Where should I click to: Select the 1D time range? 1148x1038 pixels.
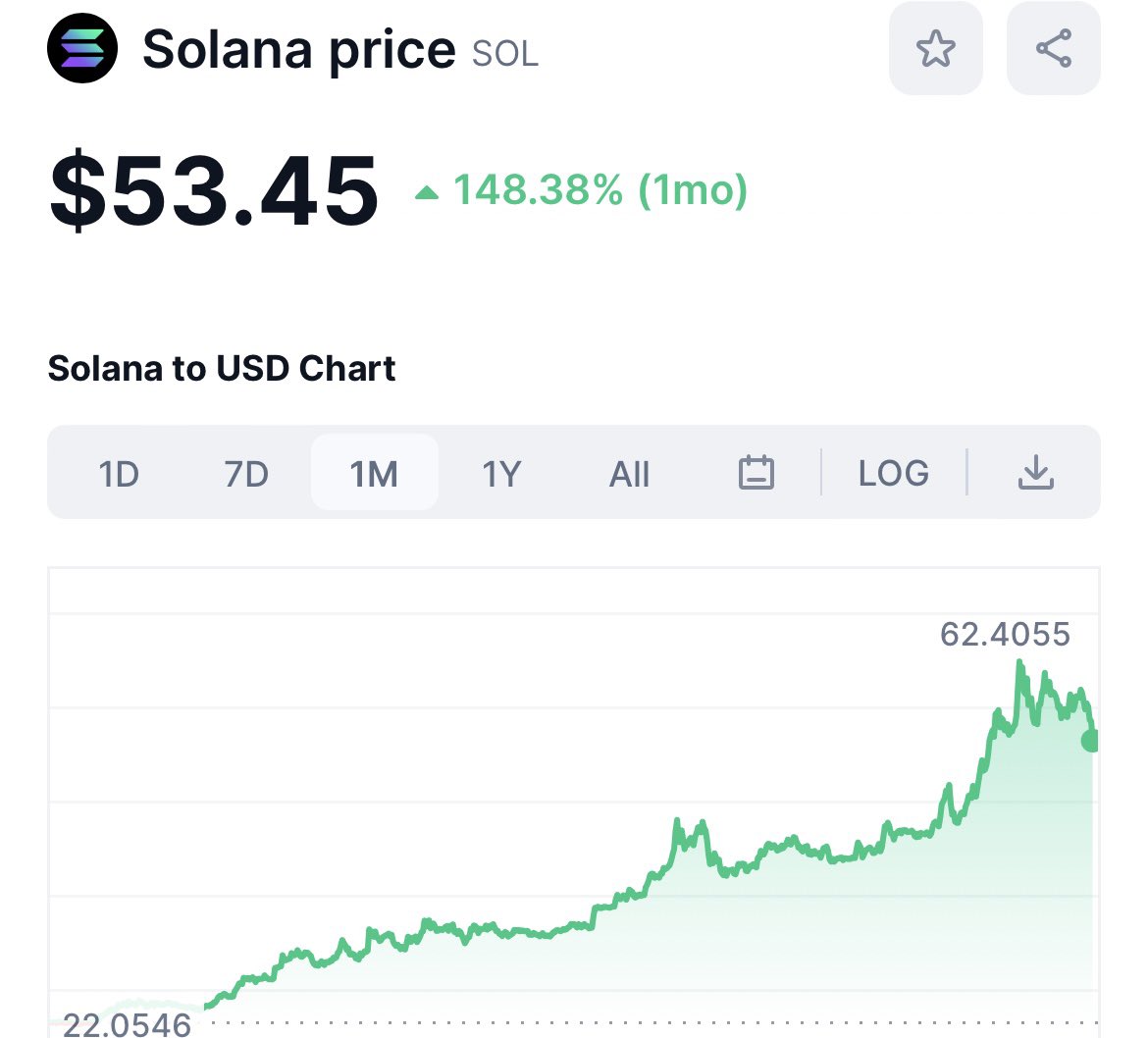click(119, 474)
